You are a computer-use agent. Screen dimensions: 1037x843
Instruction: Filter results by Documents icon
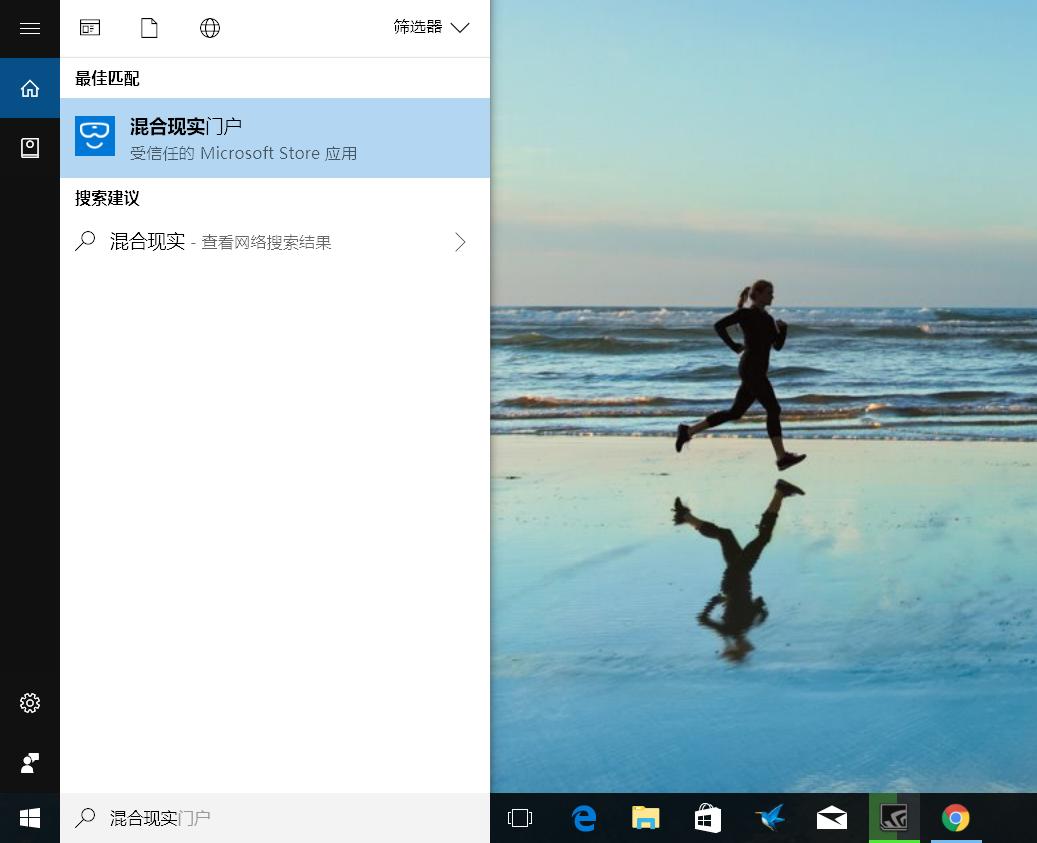pos(149,28)
